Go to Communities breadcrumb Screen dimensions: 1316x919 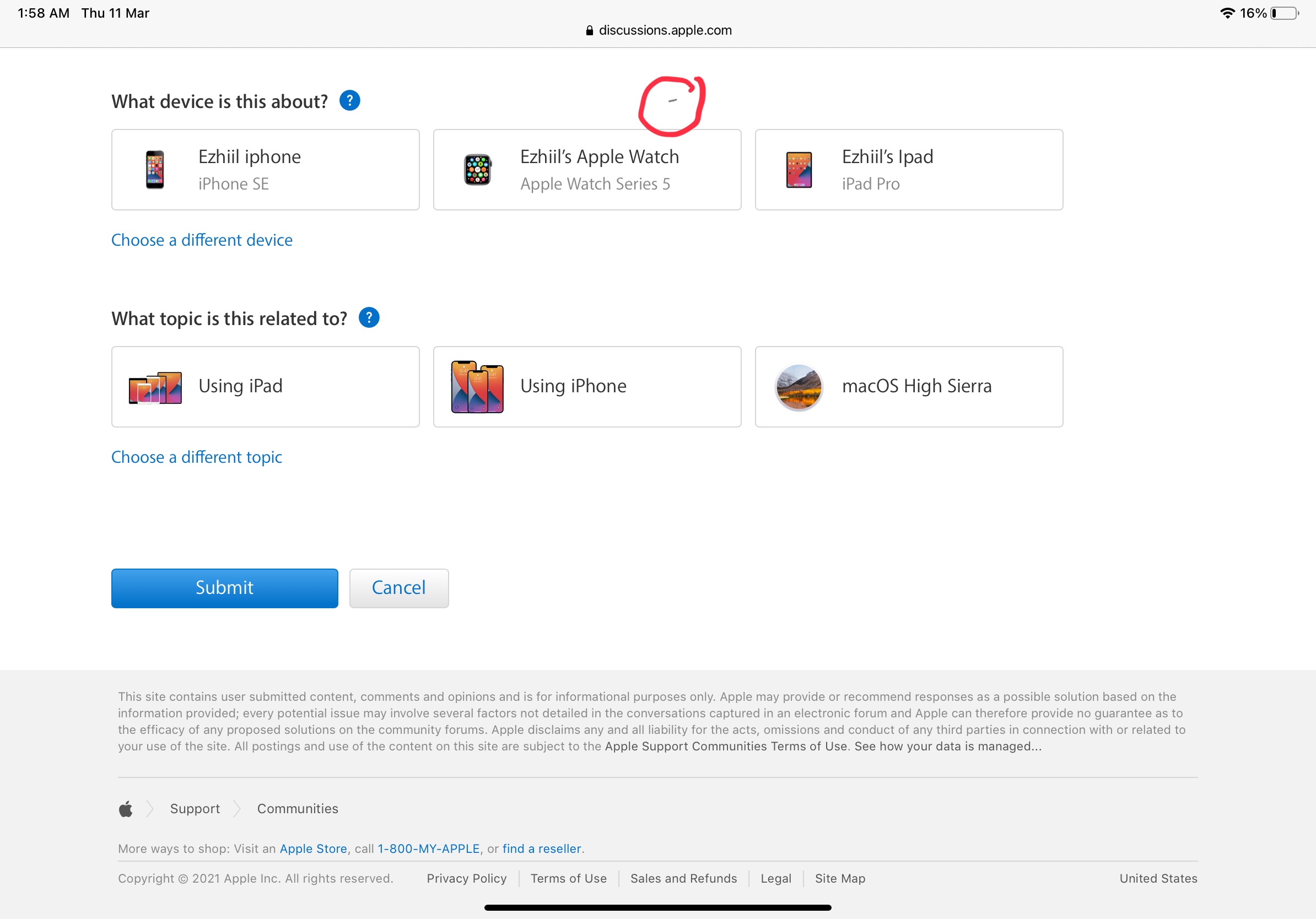coord(298,809)
